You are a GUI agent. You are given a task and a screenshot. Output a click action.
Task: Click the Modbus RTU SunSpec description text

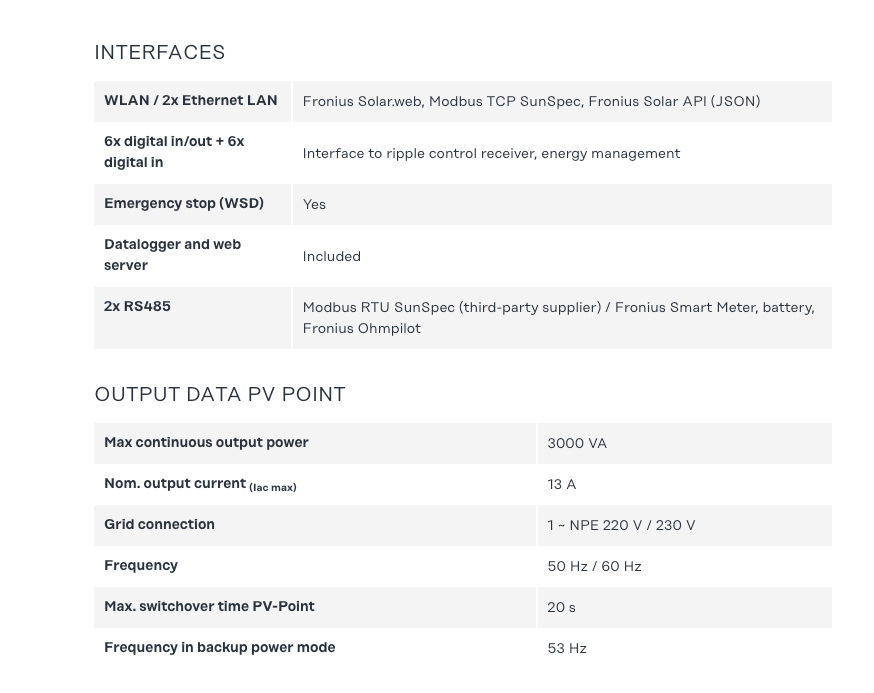tap(558, 317)
